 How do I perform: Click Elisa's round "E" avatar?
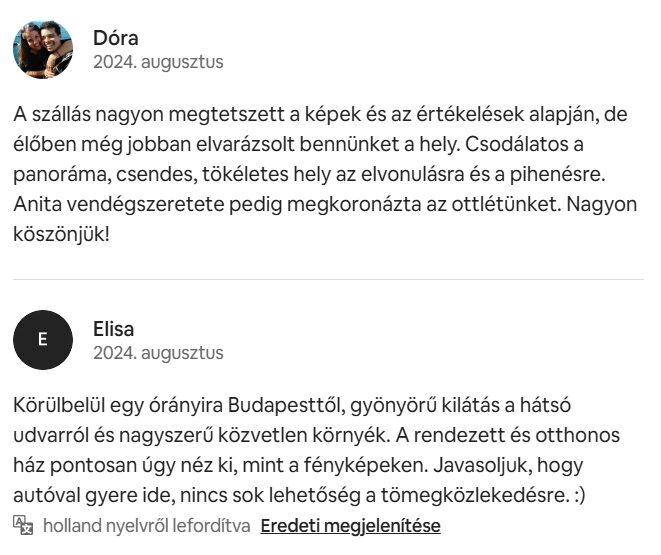pyautogui.click(x=43, y=340)
